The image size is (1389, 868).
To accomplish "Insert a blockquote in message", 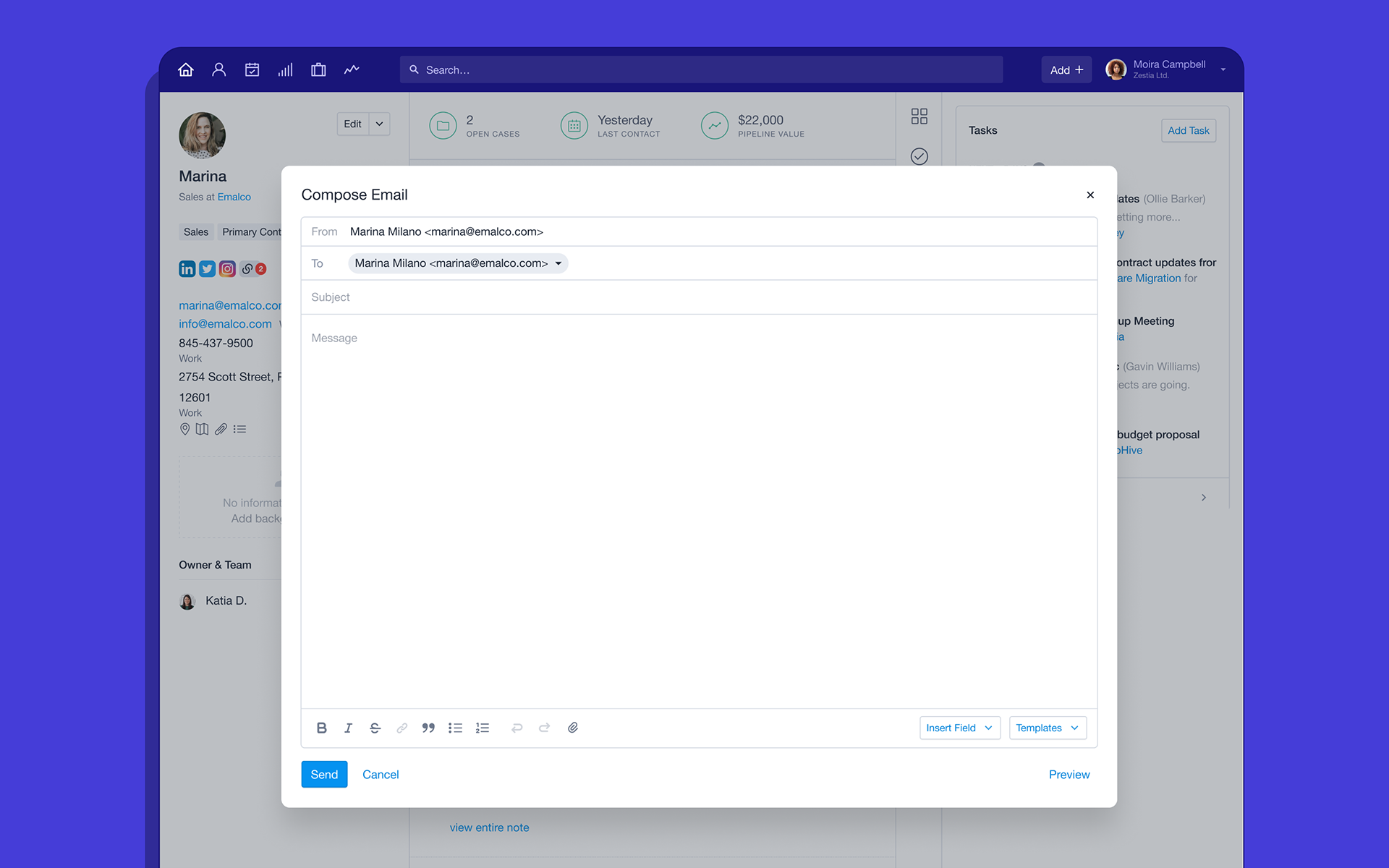I will (x=428, y=728).
